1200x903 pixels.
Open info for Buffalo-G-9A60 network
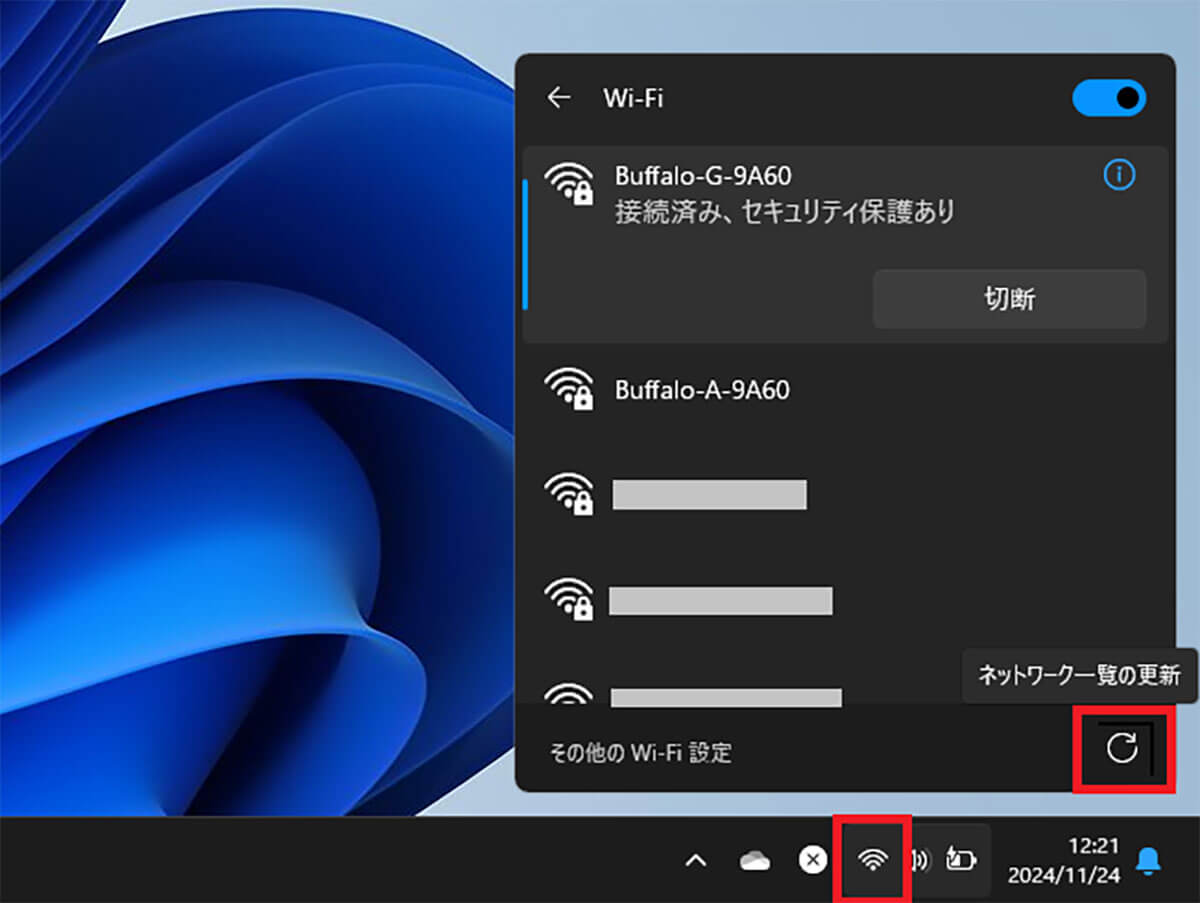point(1119,176)
